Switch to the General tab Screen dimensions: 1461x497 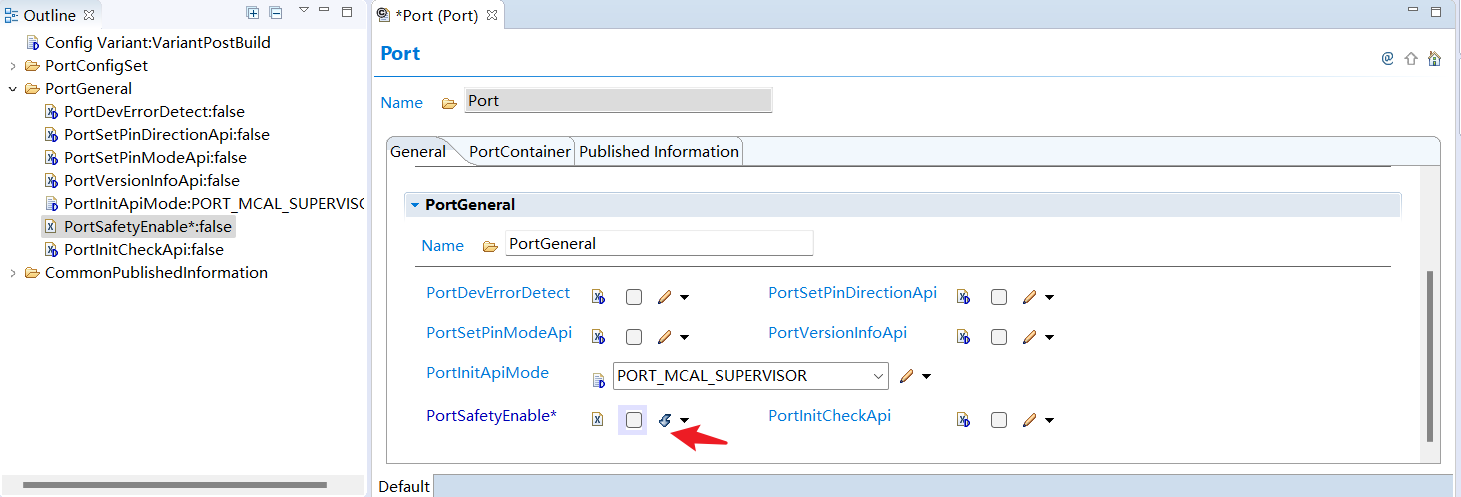pyautogui.click(x=418, y=152)
